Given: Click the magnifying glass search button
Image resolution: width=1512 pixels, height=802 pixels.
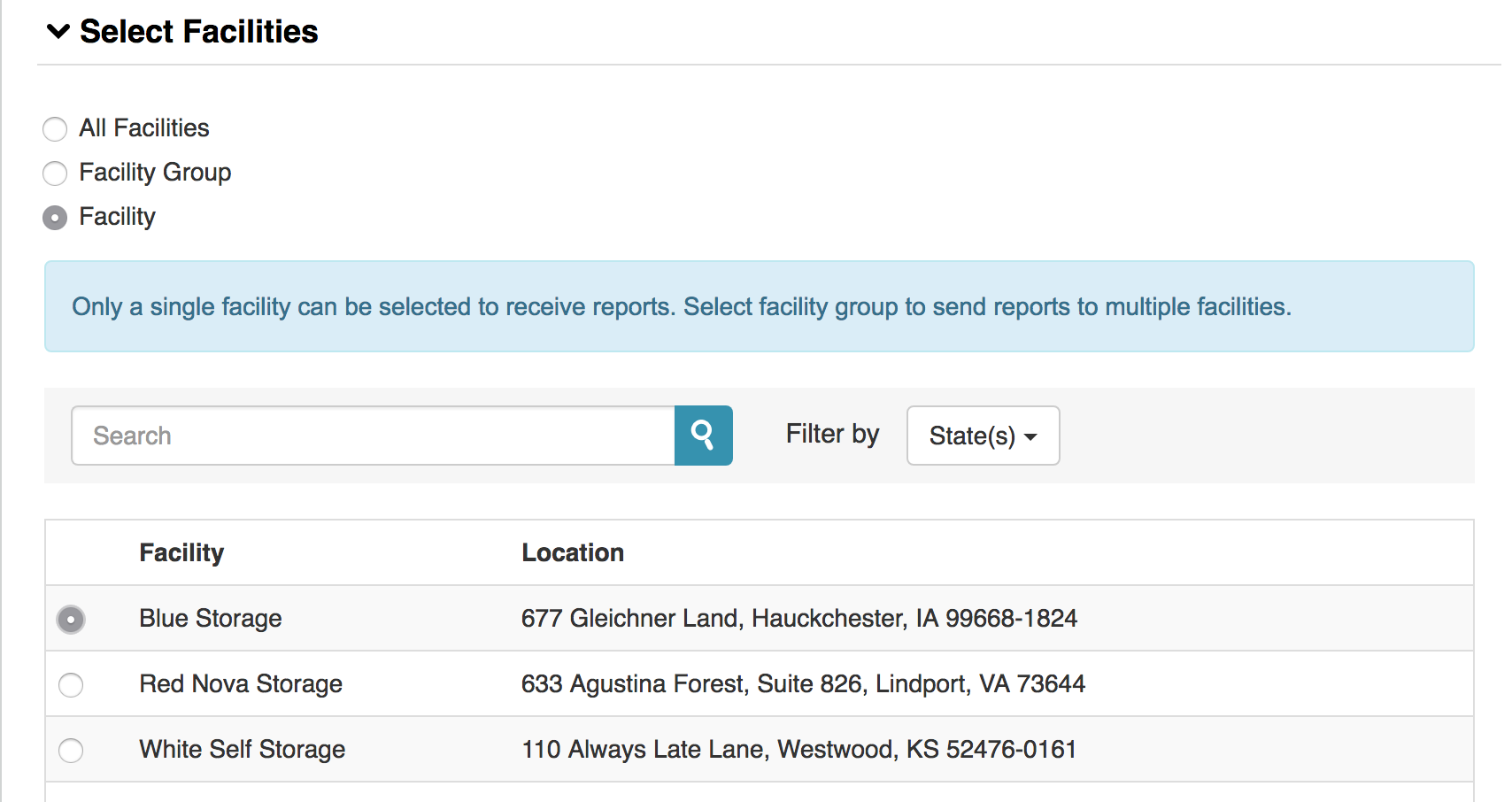Looking at the screenshot, I should 704,436.
